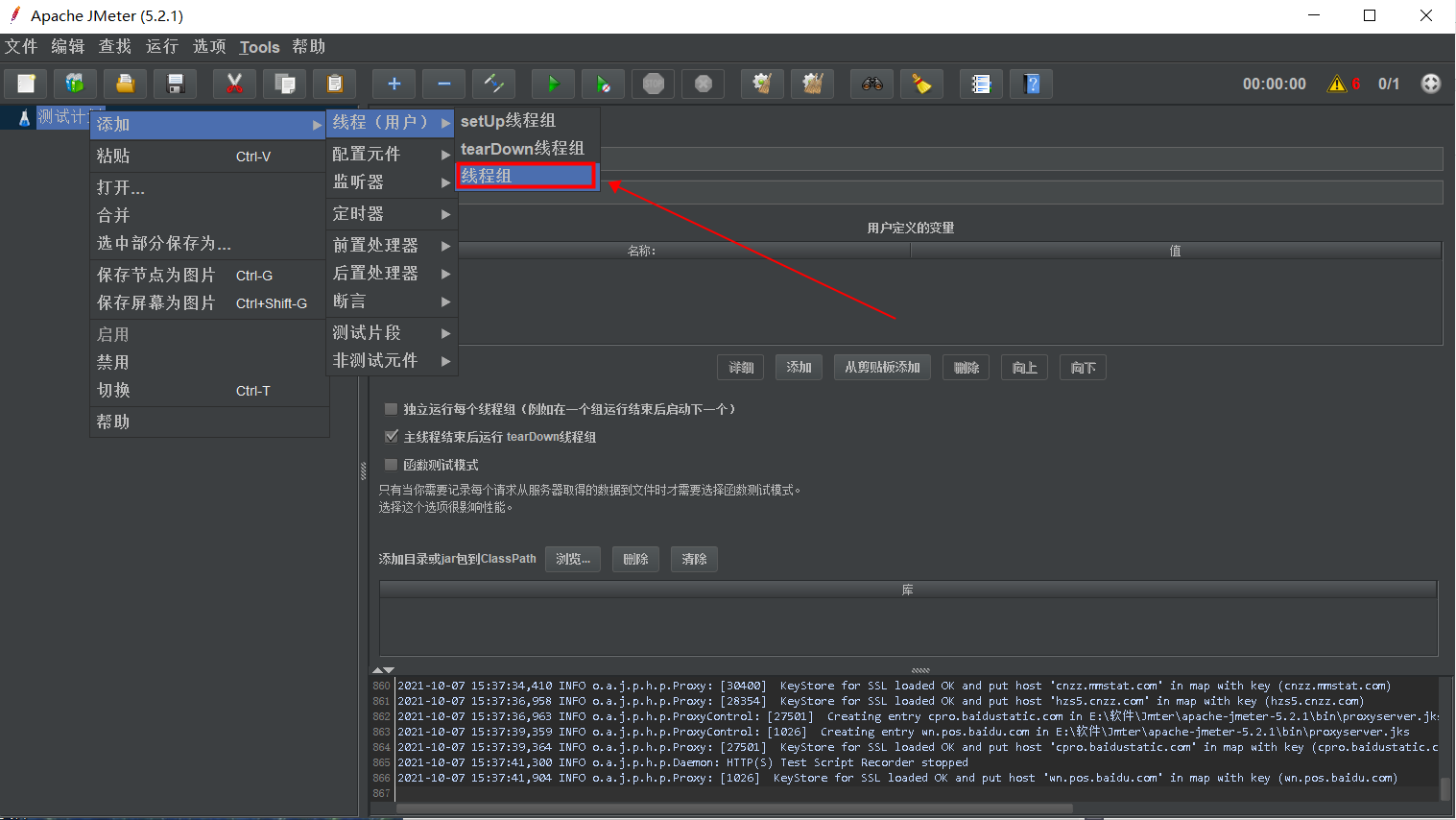The height and width of the screenshot is (820, 1456).
Task: Click the Paste clipboard icon
Action: coord(334,84)
